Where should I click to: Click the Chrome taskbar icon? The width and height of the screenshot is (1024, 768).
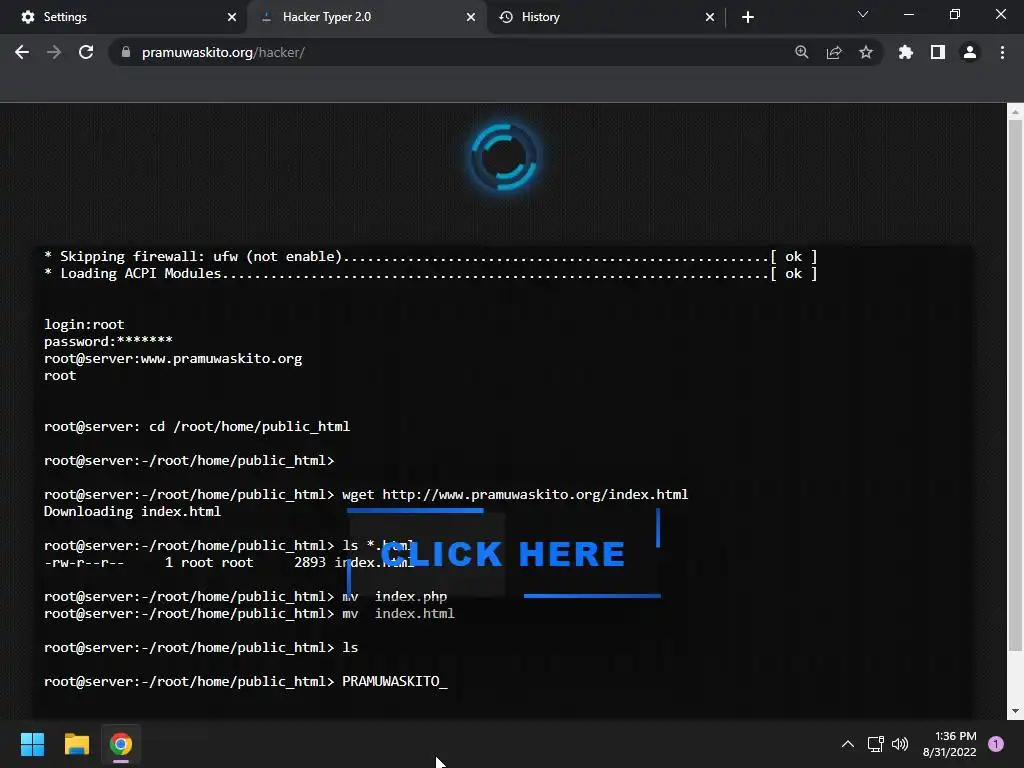pyautogui.click(x=121, y=744)
